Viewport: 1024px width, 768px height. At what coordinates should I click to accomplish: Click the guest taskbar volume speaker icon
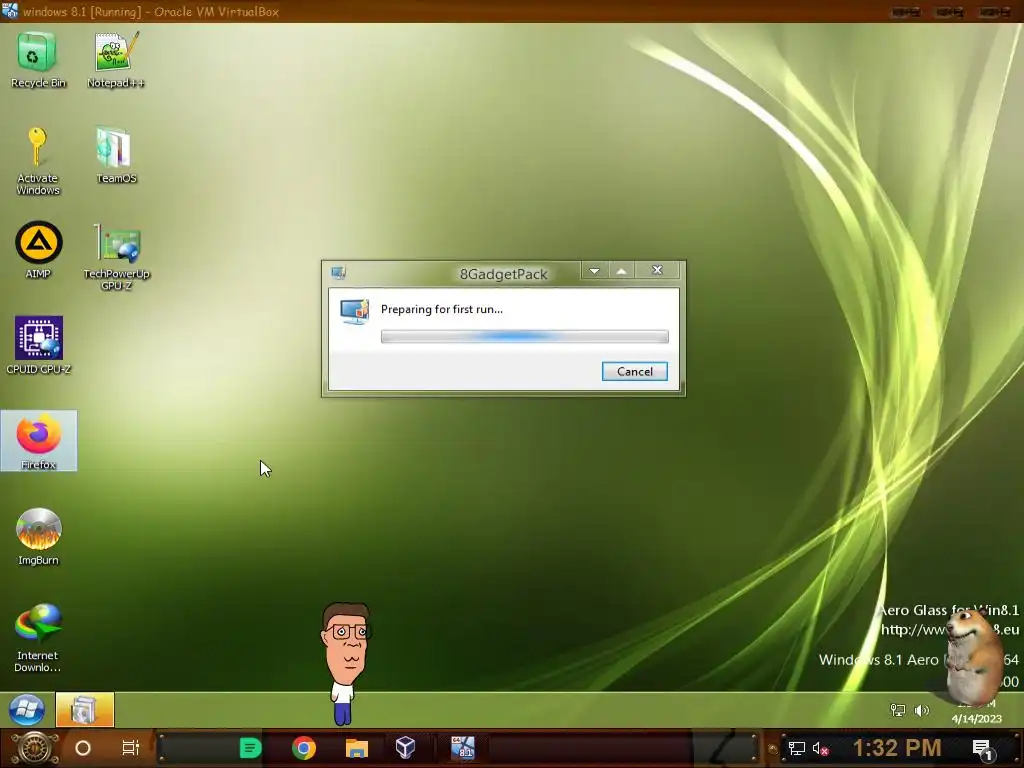tap(921, 710)
